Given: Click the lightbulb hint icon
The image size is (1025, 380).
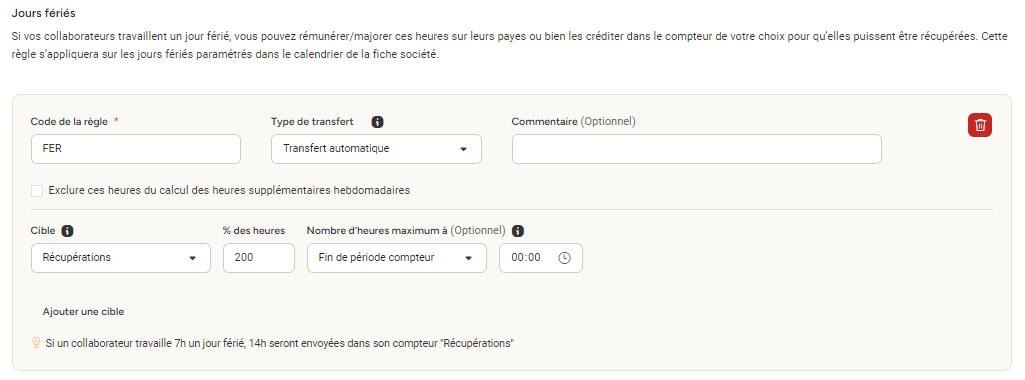Looking at the screenshot, I should click(x=36, y=342).
